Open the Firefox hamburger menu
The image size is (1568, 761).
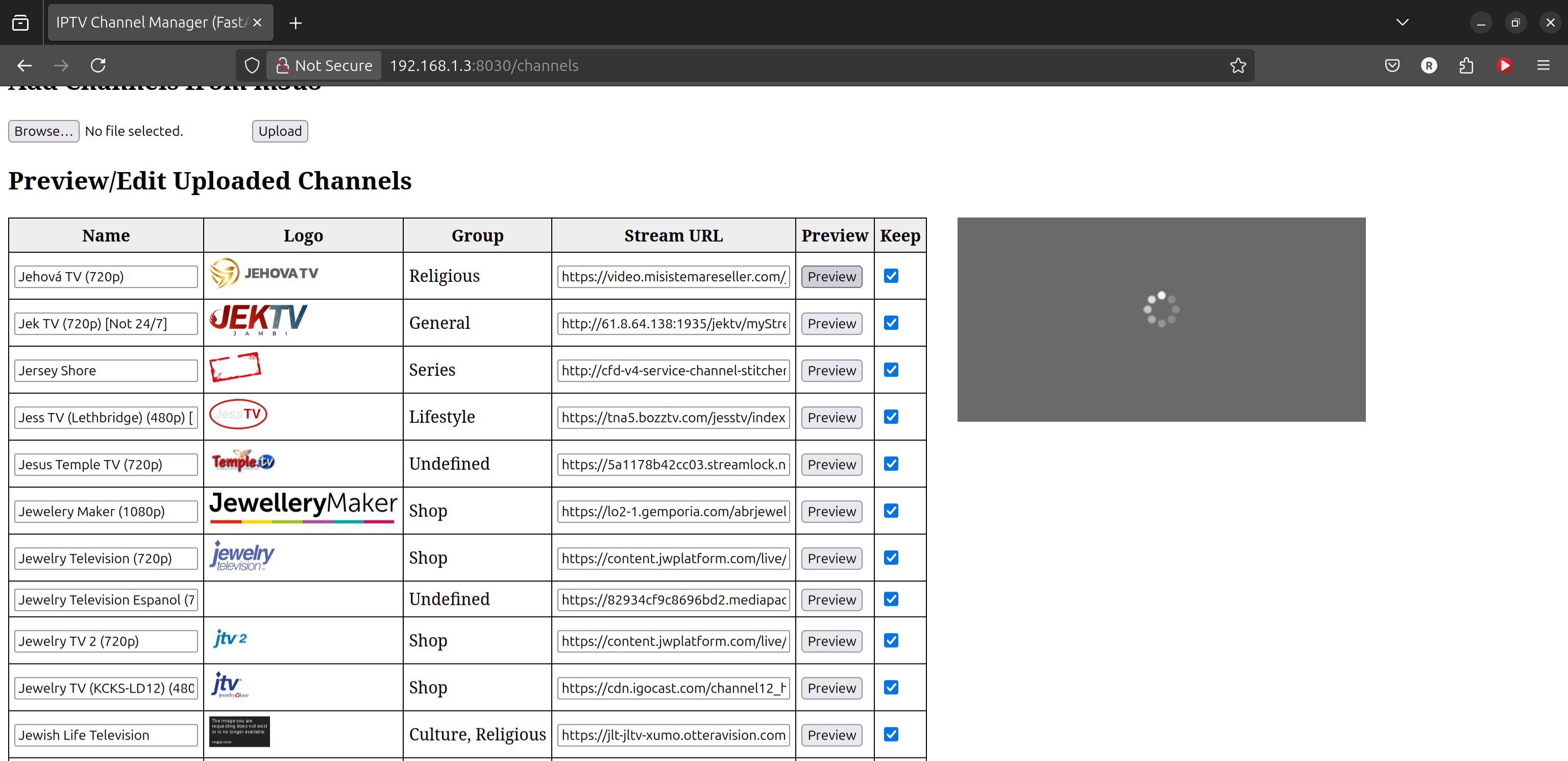point(1543,65)
